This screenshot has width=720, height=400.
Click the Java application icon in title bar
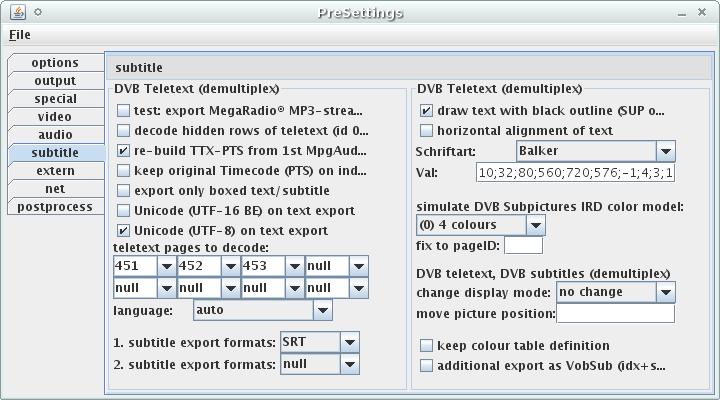(16, 13)
